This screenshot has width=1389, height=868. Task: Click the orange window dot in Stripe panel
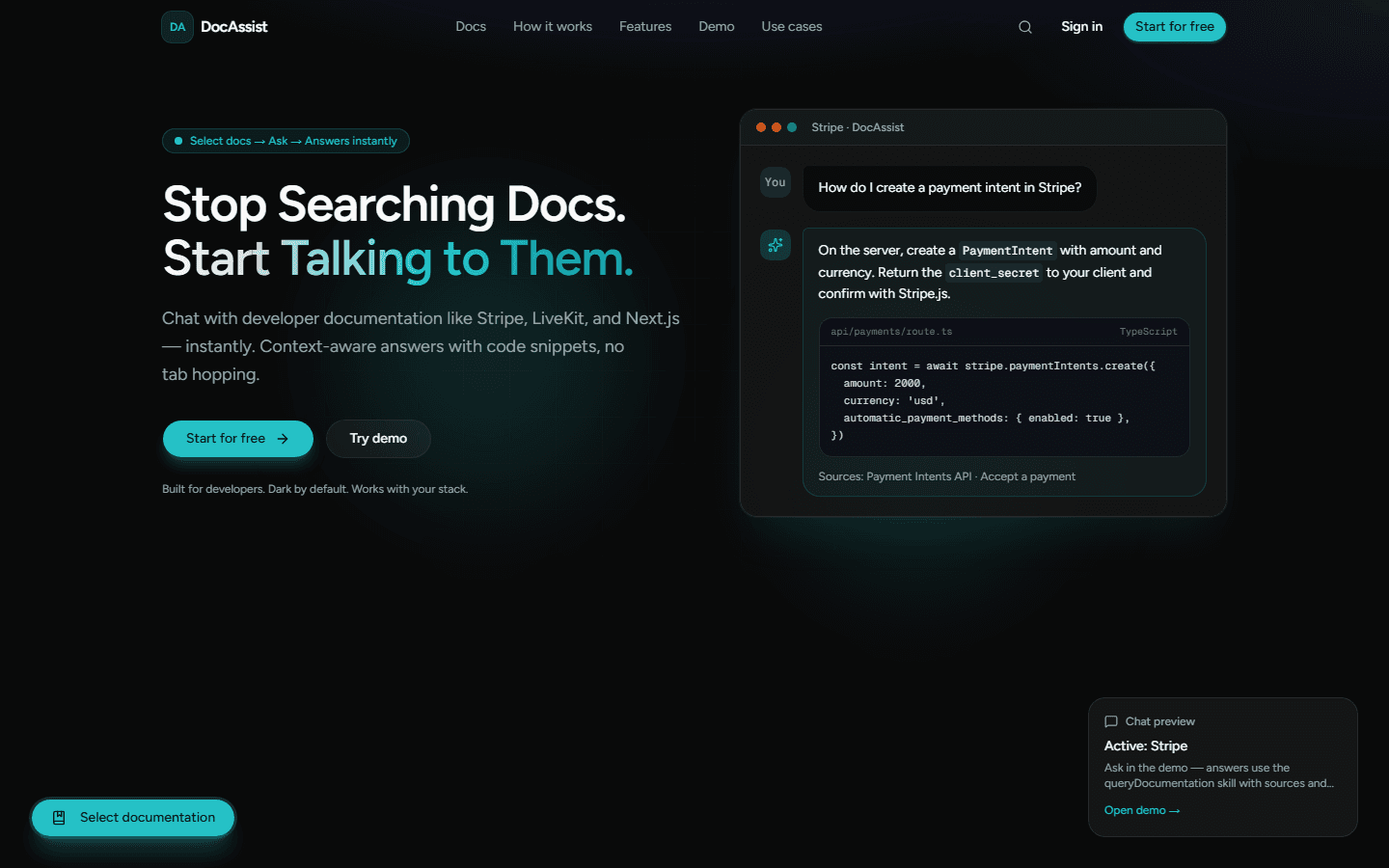click(776, 127)
